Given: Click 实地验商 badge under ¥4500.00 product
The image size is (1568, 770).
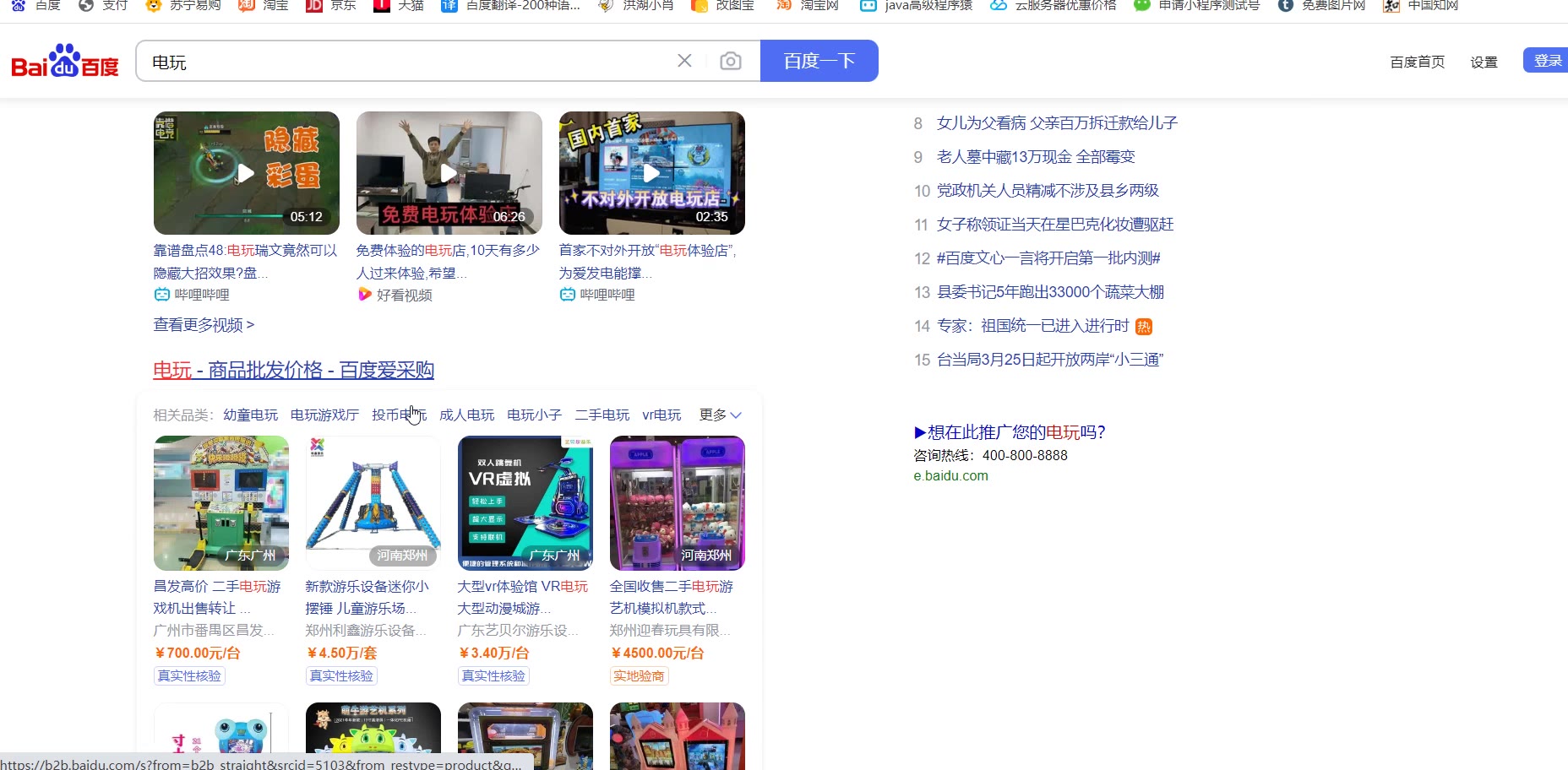Looking at the screenshot, I should (639, 675).
